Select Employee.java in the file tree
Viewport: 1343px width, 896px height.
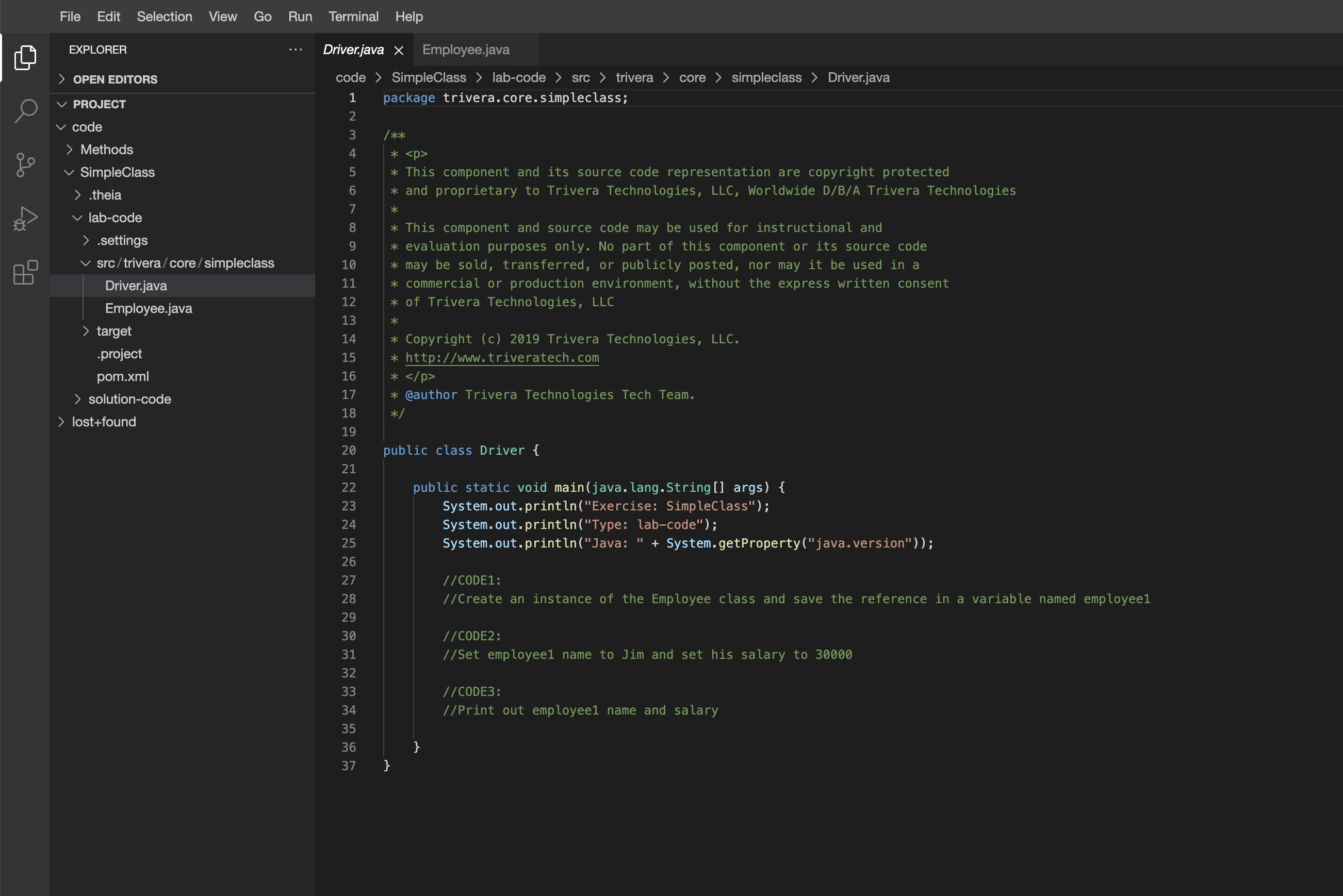coord(149,309)
